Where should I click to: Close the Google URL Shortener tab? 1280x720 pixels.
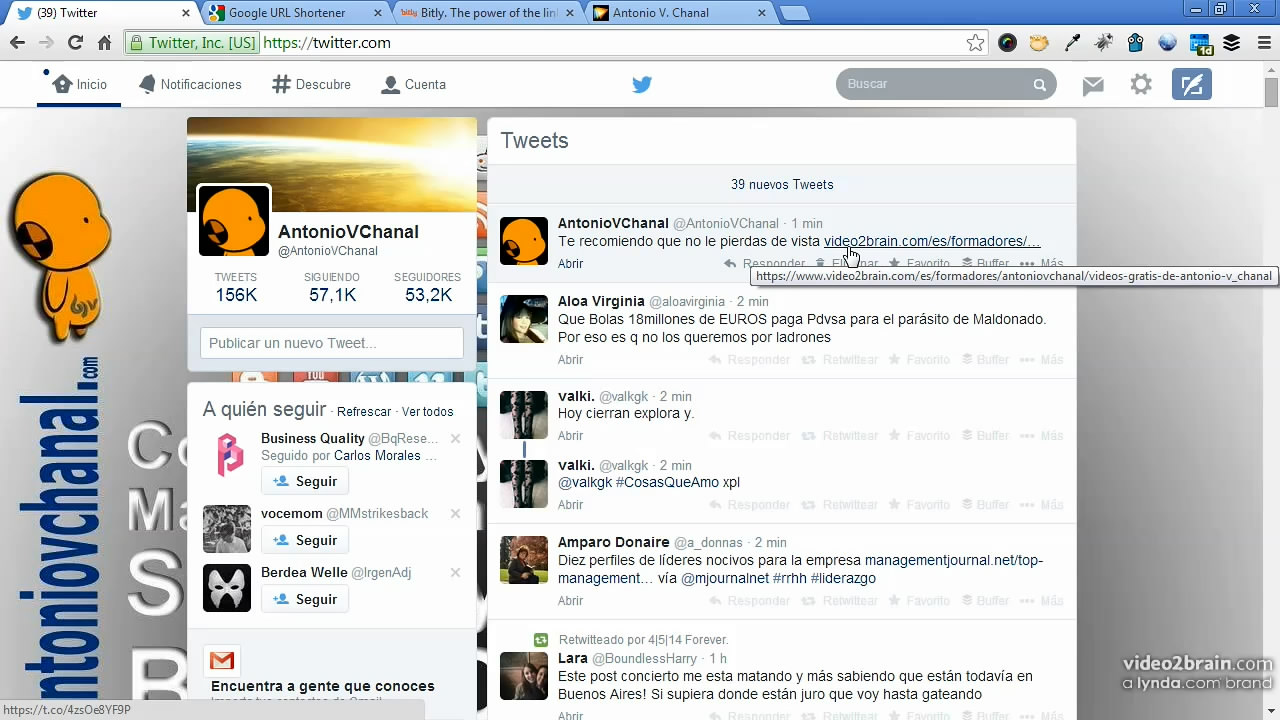376,13
